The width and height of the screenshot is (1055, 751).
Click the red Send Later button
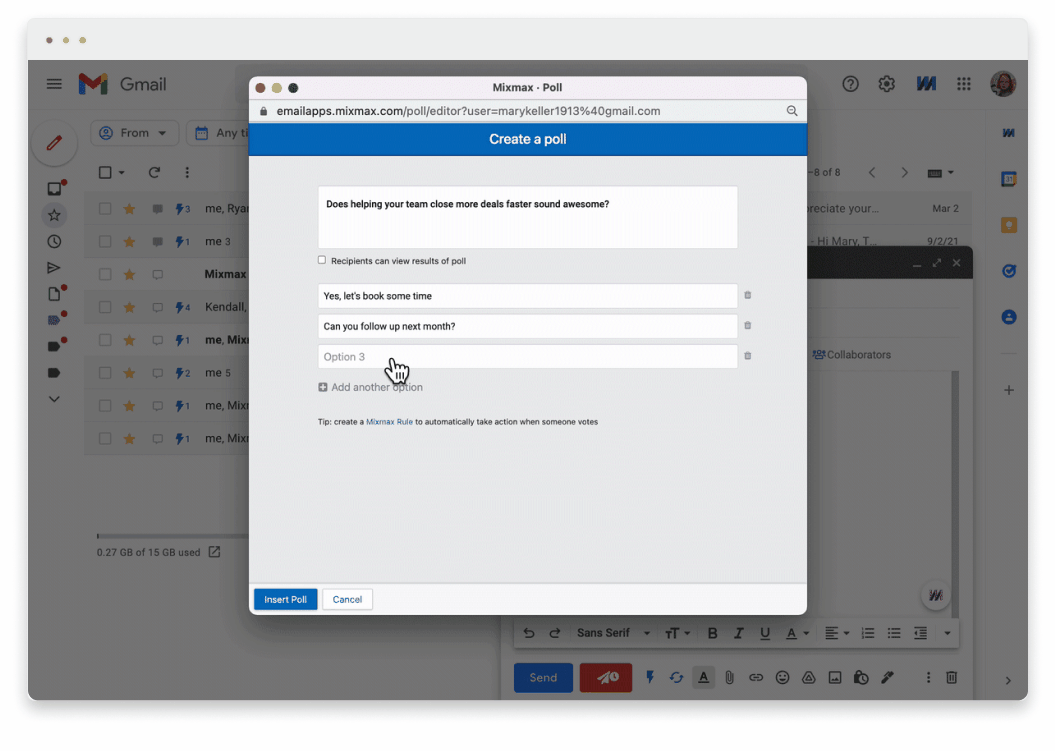coord(606,678)
